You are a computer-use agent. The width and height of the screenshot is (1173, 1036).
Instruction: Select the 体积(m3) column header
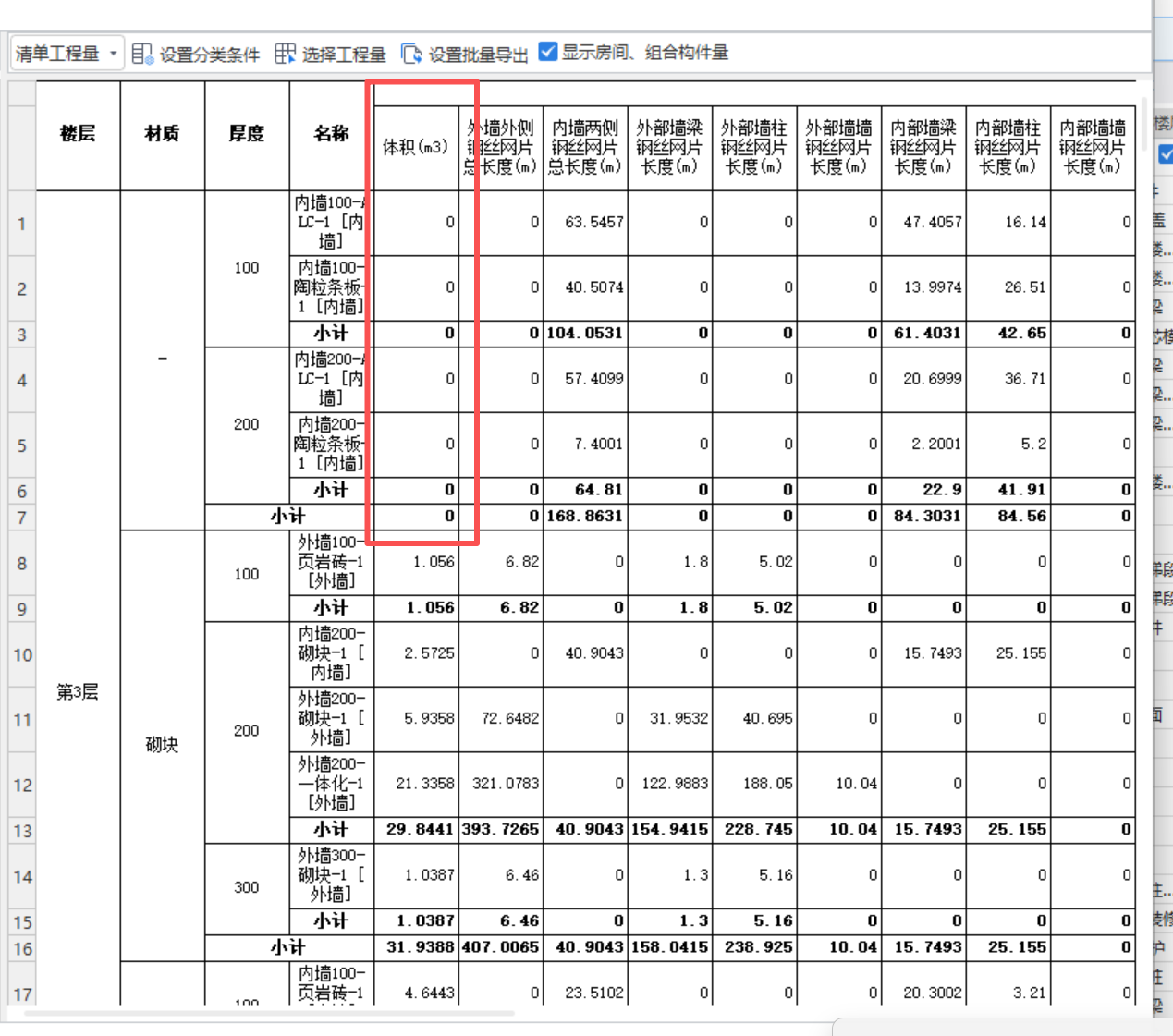pyautogui.click(x=416, y=147)
